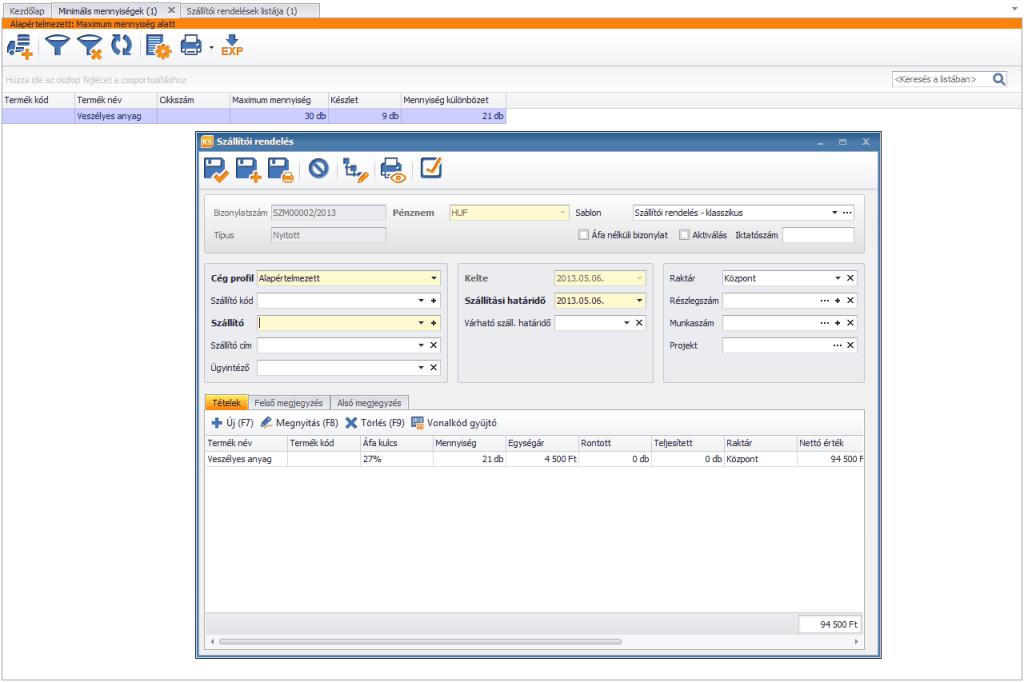This screenshot has width=1024, height=682.
Task: Click the save-and-new disk icon with plus
Action: (x=248, y=169)
